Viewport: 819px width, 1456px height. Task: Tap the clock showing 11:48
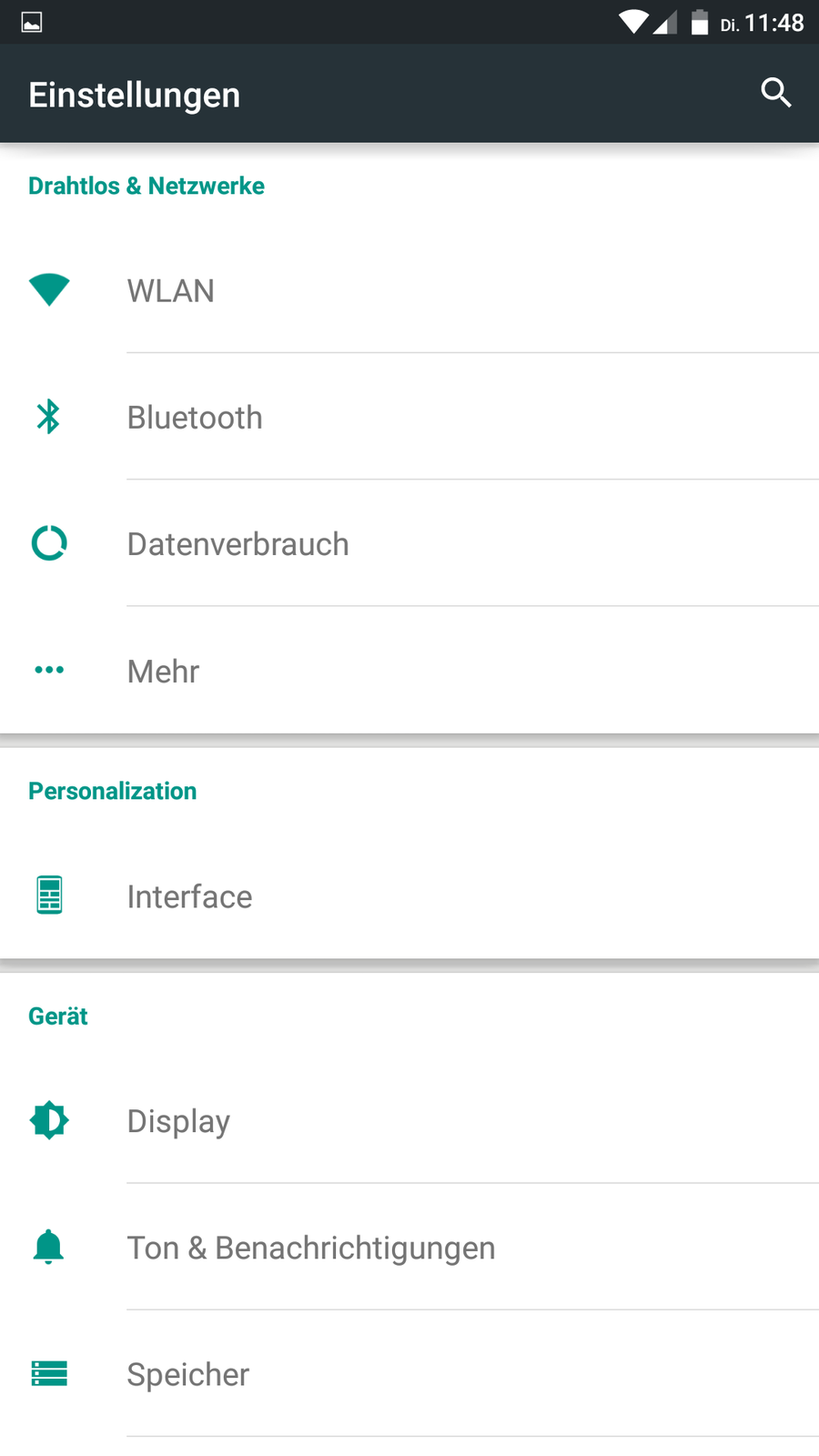(x=773, y=23)
